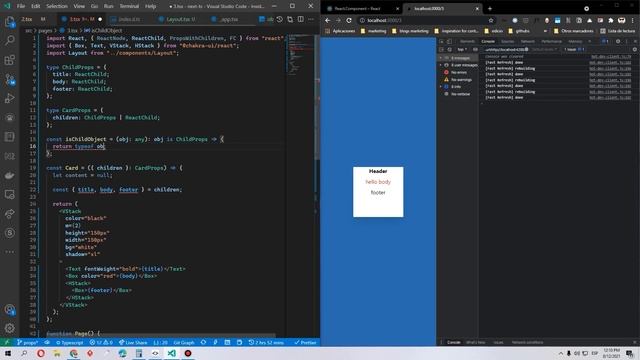The image size is (640, 360).
Task: Open remote window indicator in status bar
Action: pos(7,342)
